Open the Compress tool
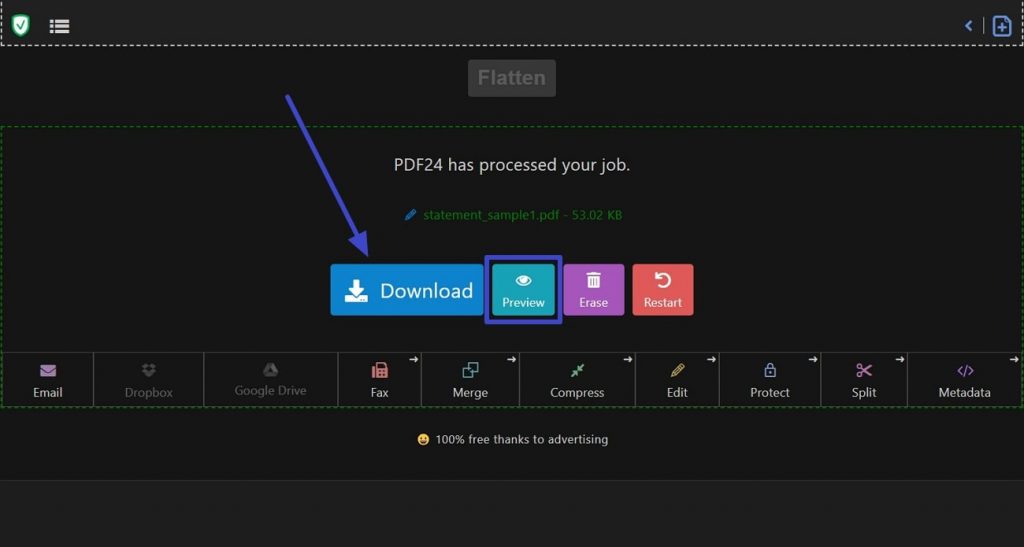 click(577, 380)
